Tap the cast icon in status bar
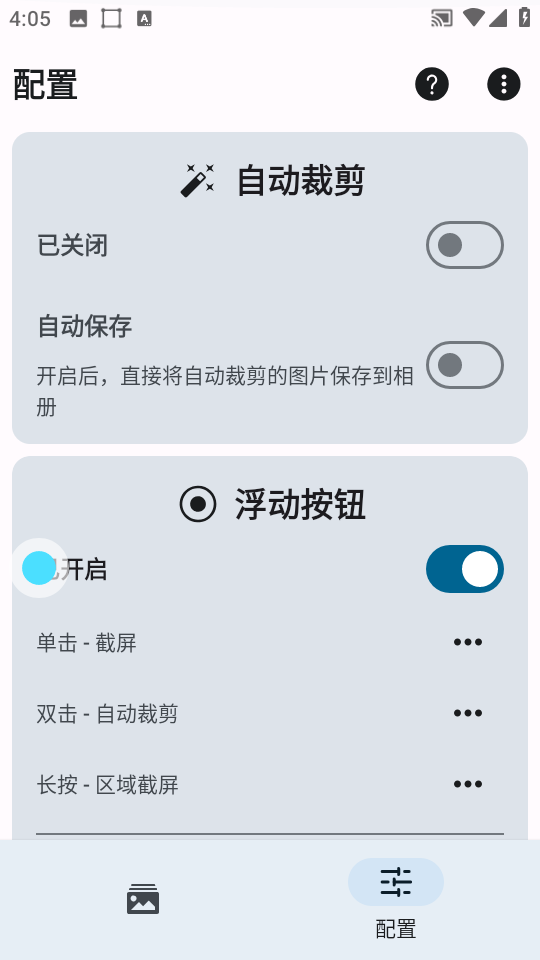The width and height of the screenshot is (540, 960). (x=441, y=18)
